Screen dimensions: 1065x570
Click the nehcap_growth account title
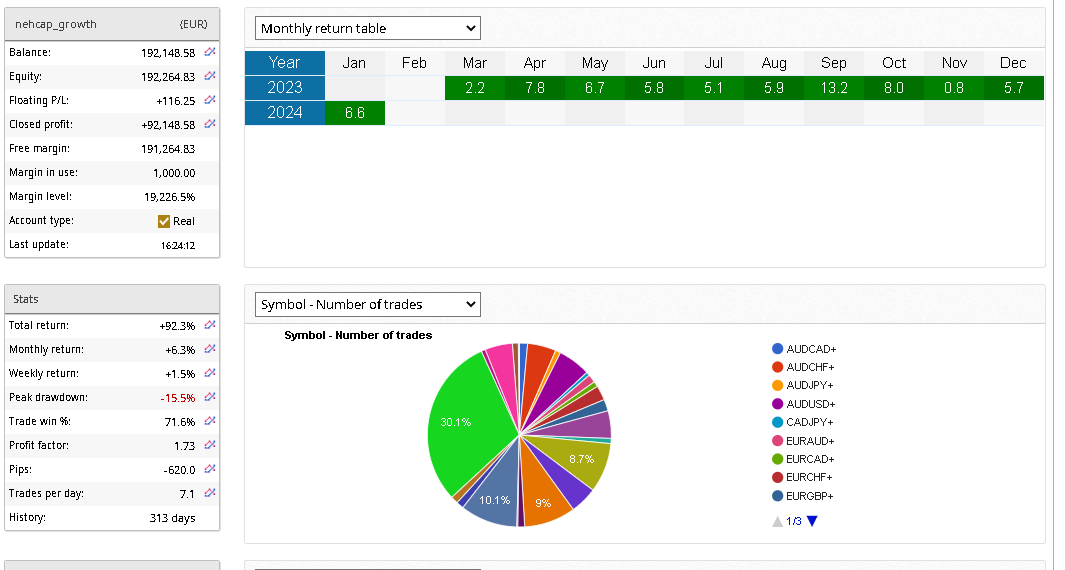56,23
